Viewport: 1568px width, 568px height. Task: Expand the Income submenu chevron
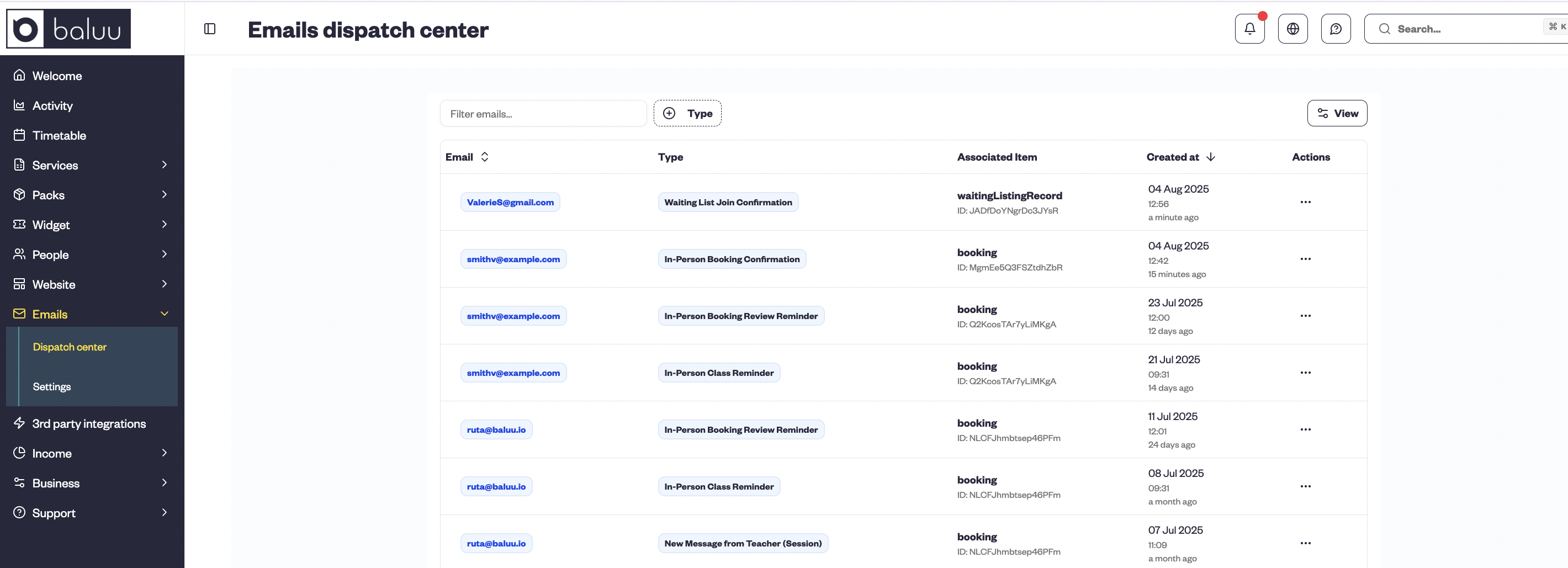[165, 453]
